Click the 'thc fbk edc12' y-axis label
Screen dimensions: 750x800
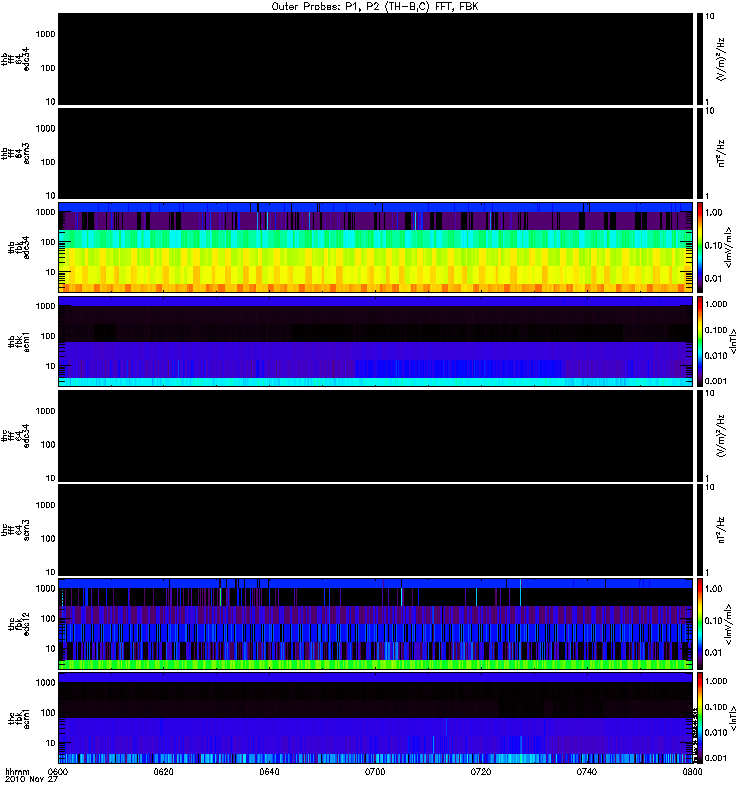(19, 623)
